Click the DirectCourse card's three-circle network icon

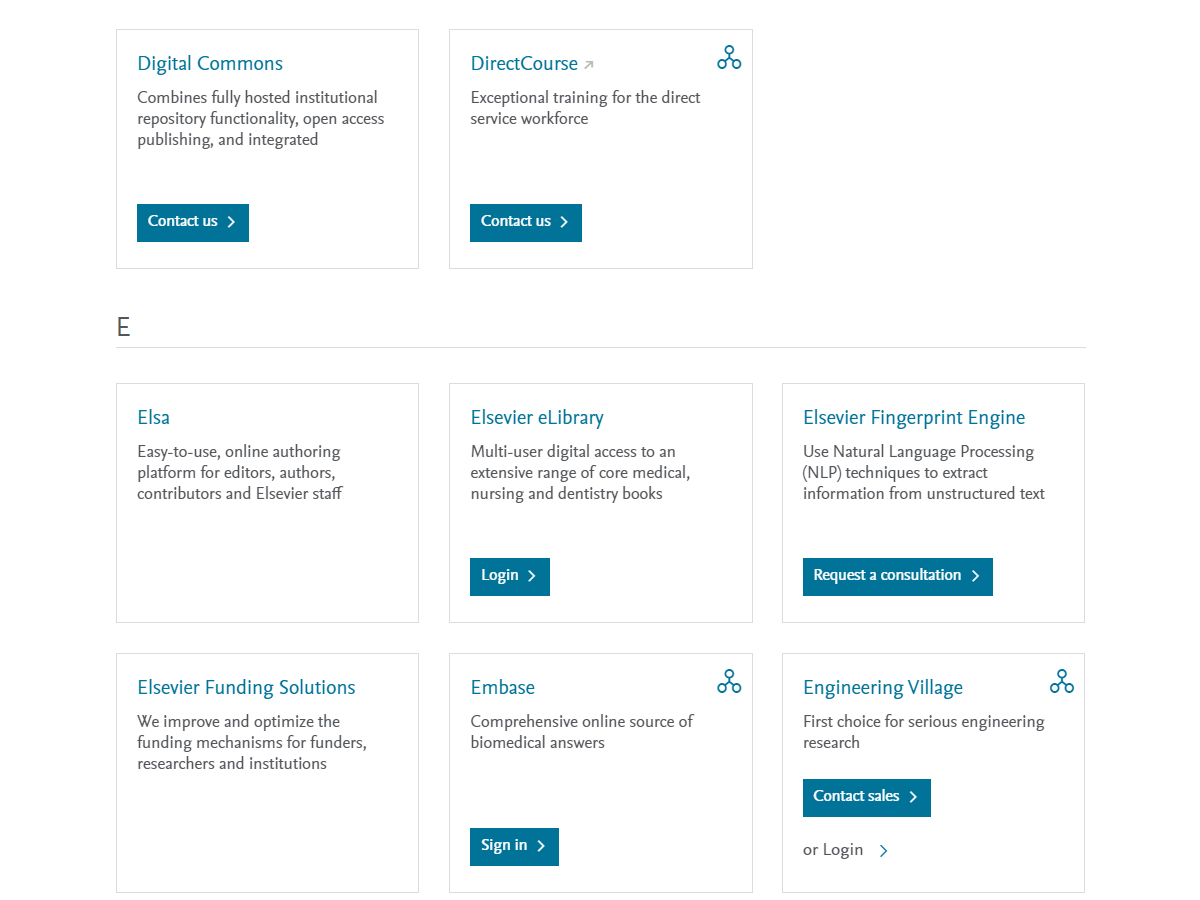(x=729, y=58)
